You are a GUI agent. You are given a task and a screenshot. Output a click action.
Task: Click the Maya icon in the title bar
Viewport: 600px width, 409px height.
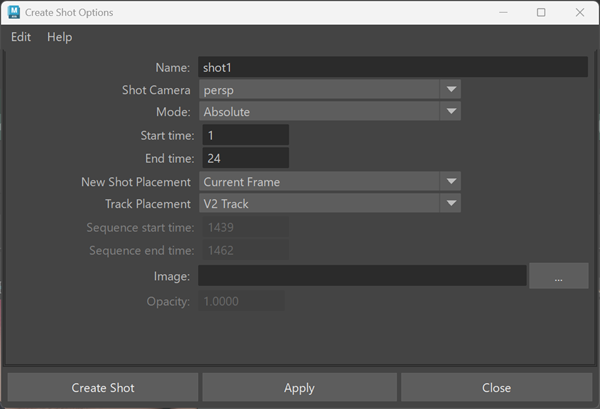point(14,12)
